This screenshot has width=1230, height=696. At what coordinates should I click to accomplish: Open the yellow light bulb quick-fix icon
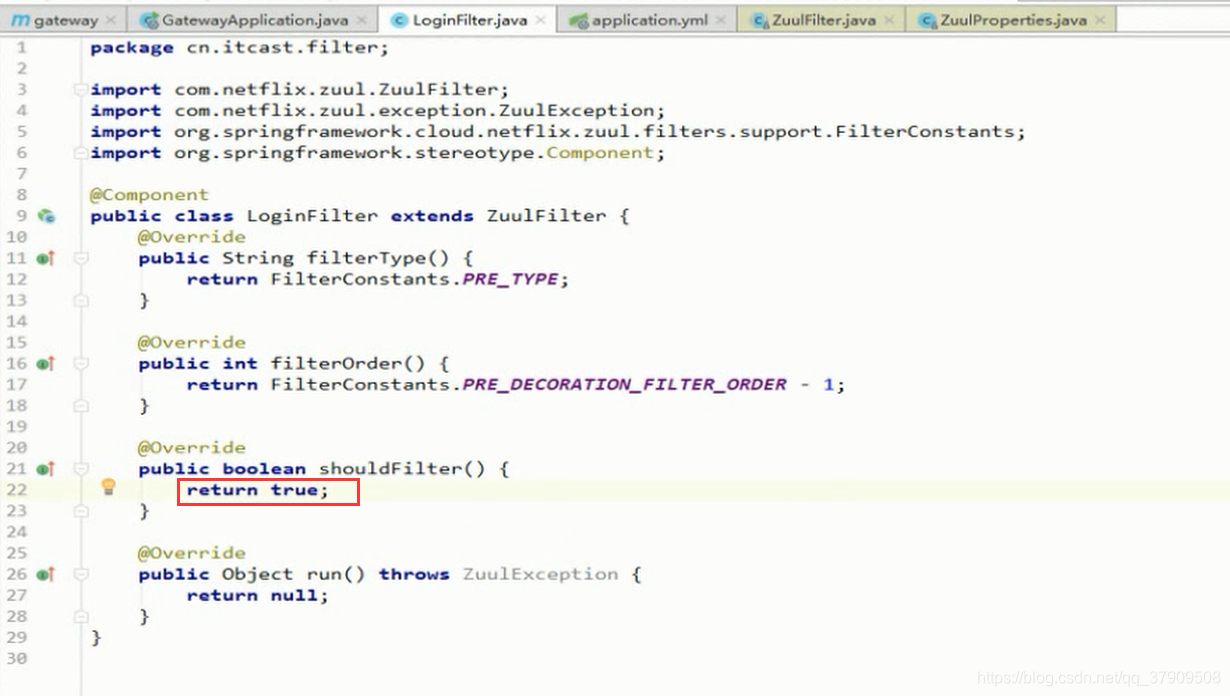[109, 487]
